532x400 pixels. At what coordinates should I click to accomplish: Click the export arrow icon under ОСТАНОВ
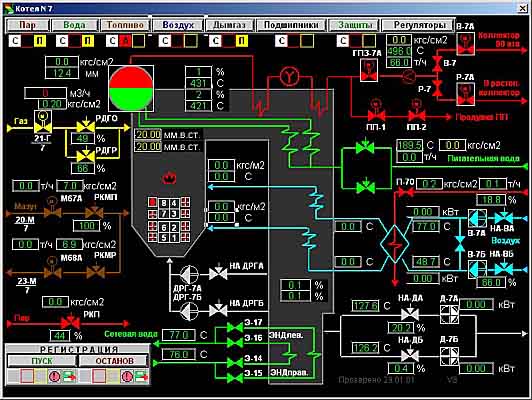click(x=141, y=376)
